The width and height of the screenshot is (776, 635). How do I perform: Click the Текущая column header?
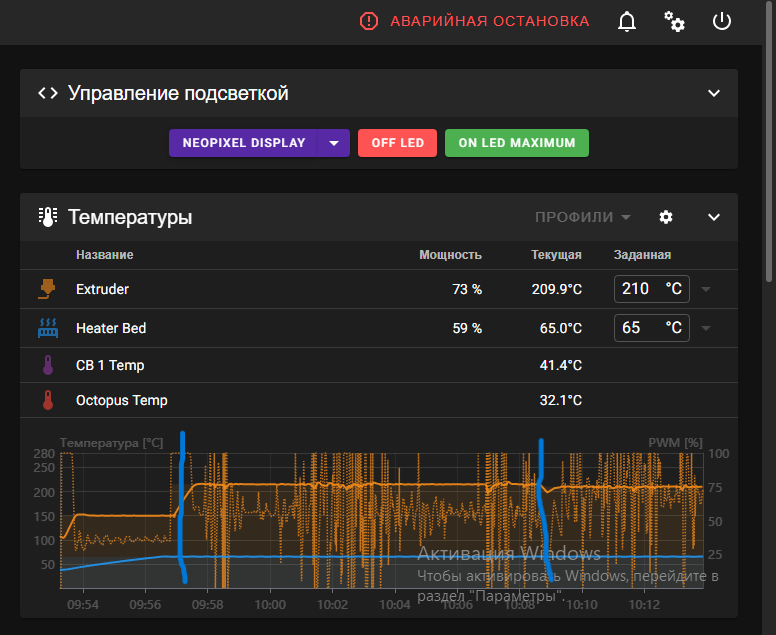556,254
